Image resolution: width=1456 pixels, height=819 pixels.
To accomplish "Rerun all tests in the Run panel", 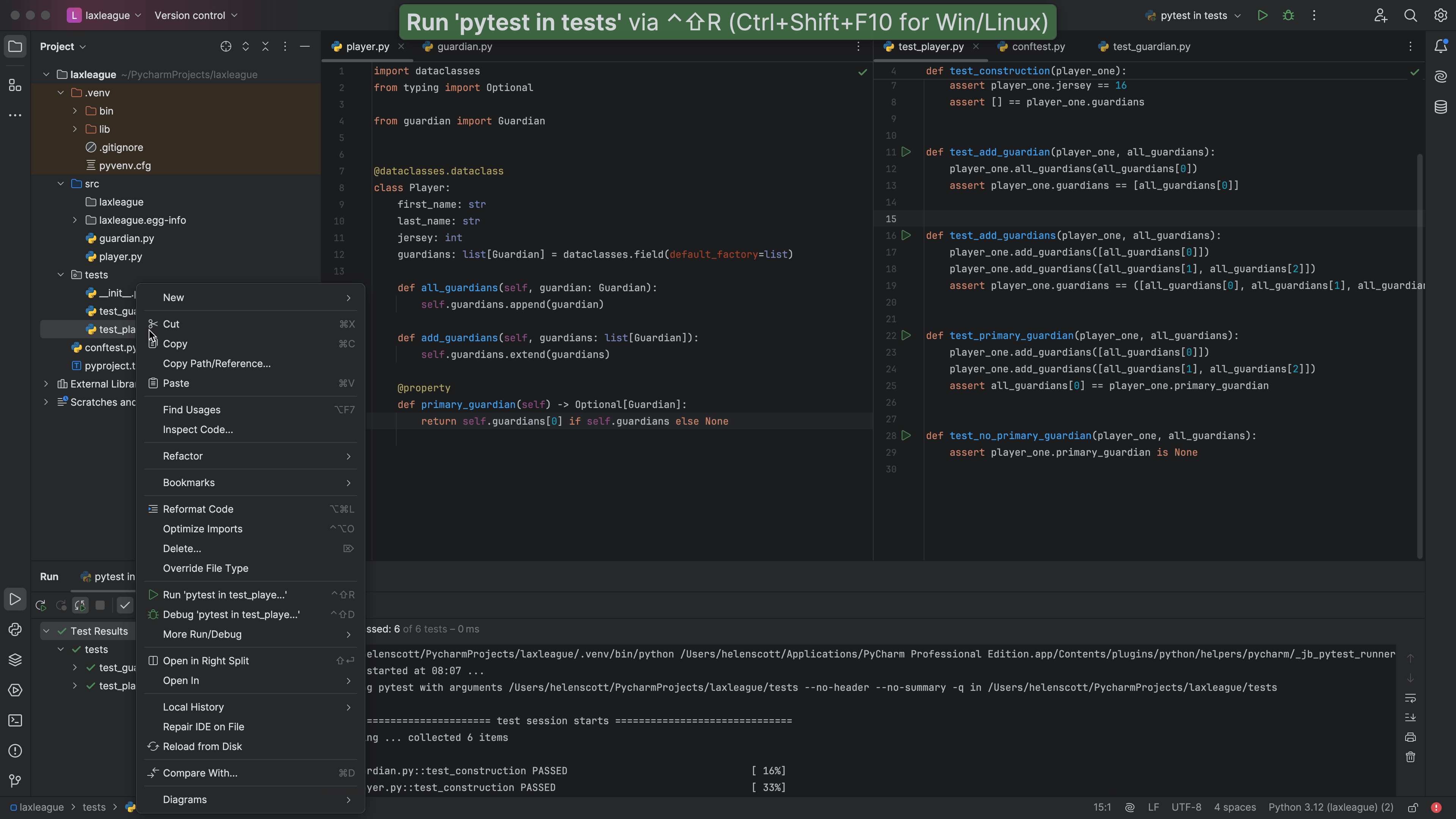I will (x=40, y=605).
